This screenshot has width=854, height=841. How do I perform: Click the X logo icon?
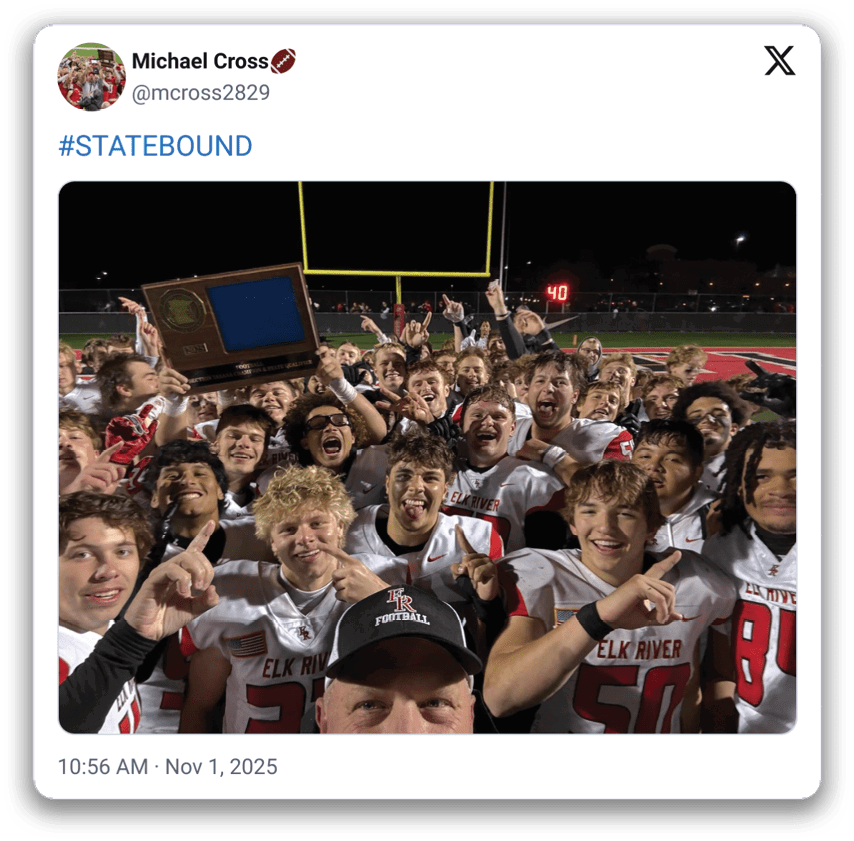(779, 60)
